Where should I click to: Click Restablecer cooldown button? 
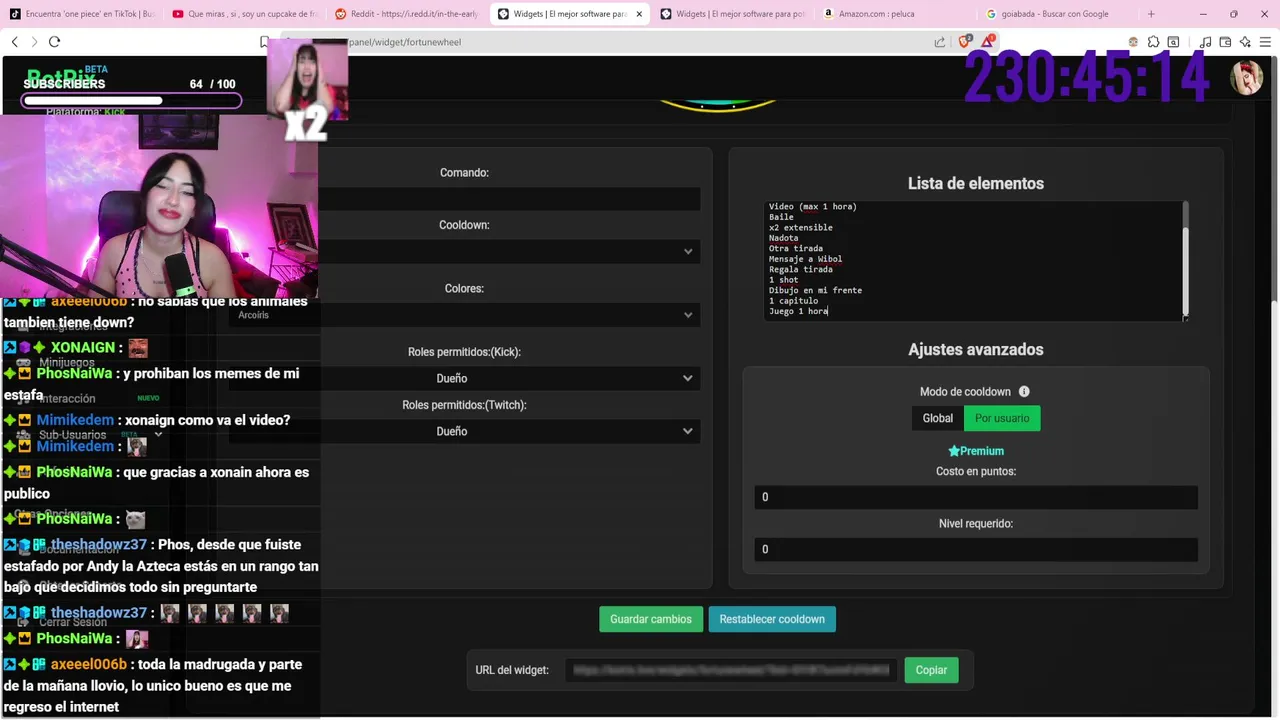point(772,619)
